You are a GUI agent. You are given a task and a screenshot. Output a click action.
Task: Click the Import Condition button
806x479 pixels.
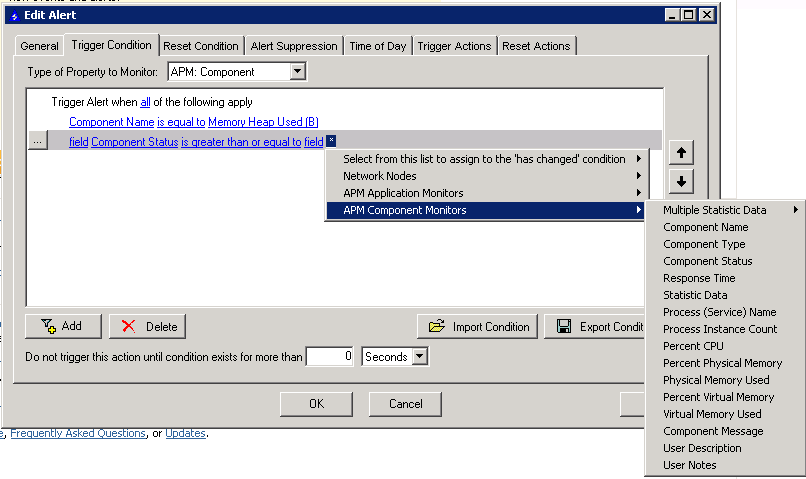pyautogui.click(x=477, y=326)
